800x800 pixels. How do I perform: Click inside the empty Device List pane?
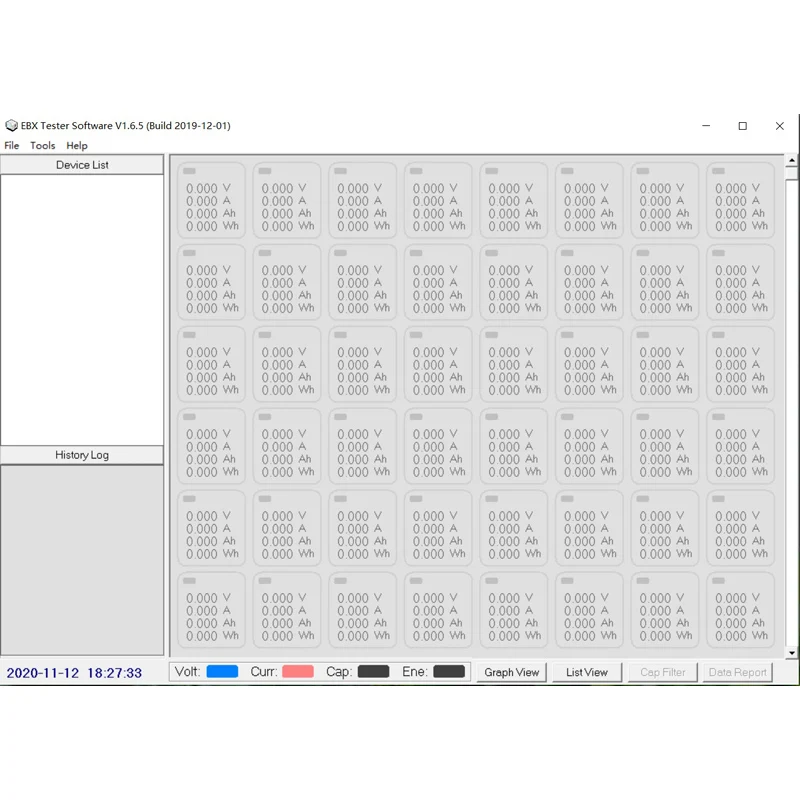click(82, 310)
